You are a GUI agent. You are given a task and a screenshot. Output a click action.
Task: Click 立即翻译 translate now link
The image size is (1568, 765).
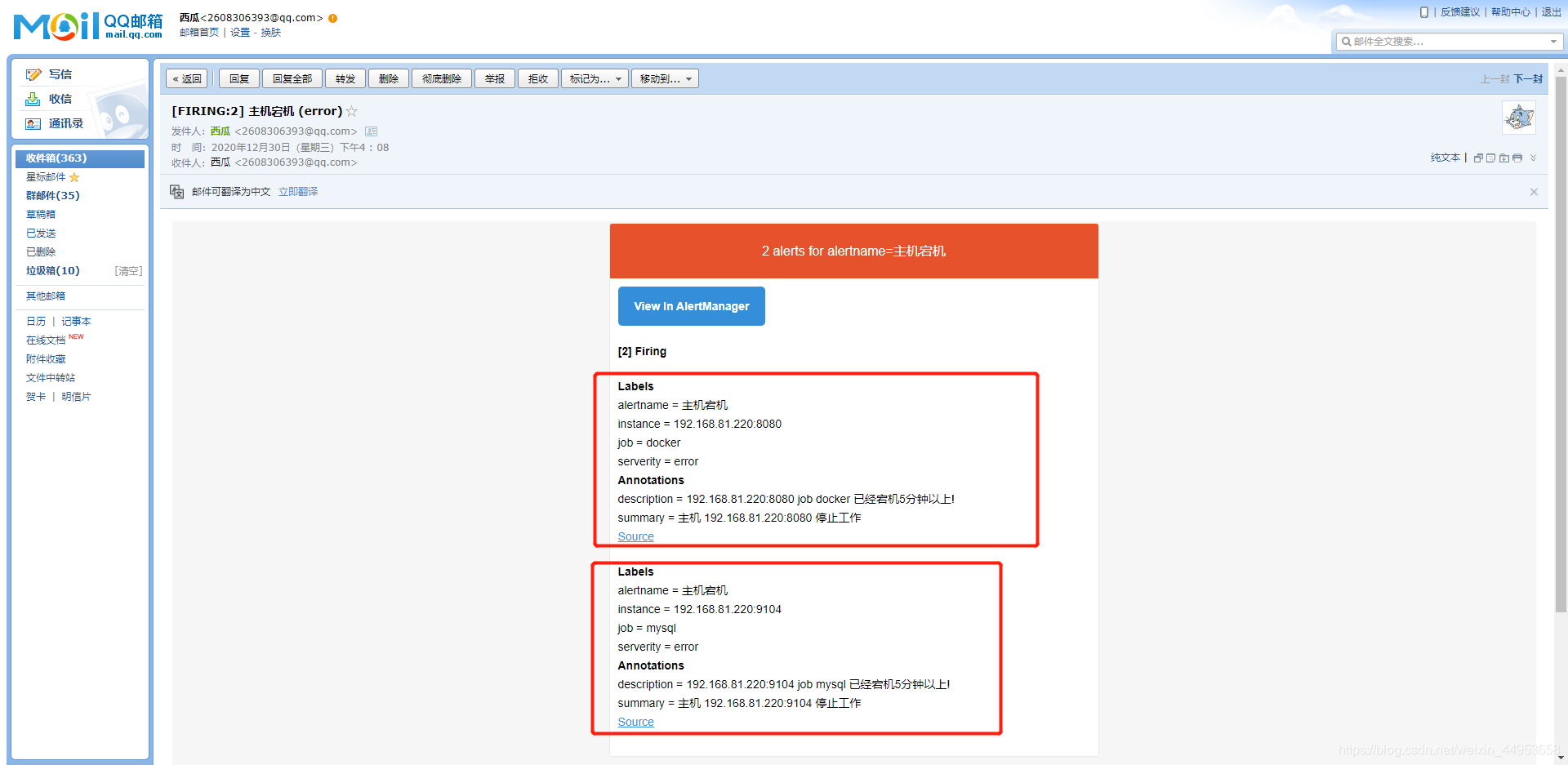coord(298,192)
